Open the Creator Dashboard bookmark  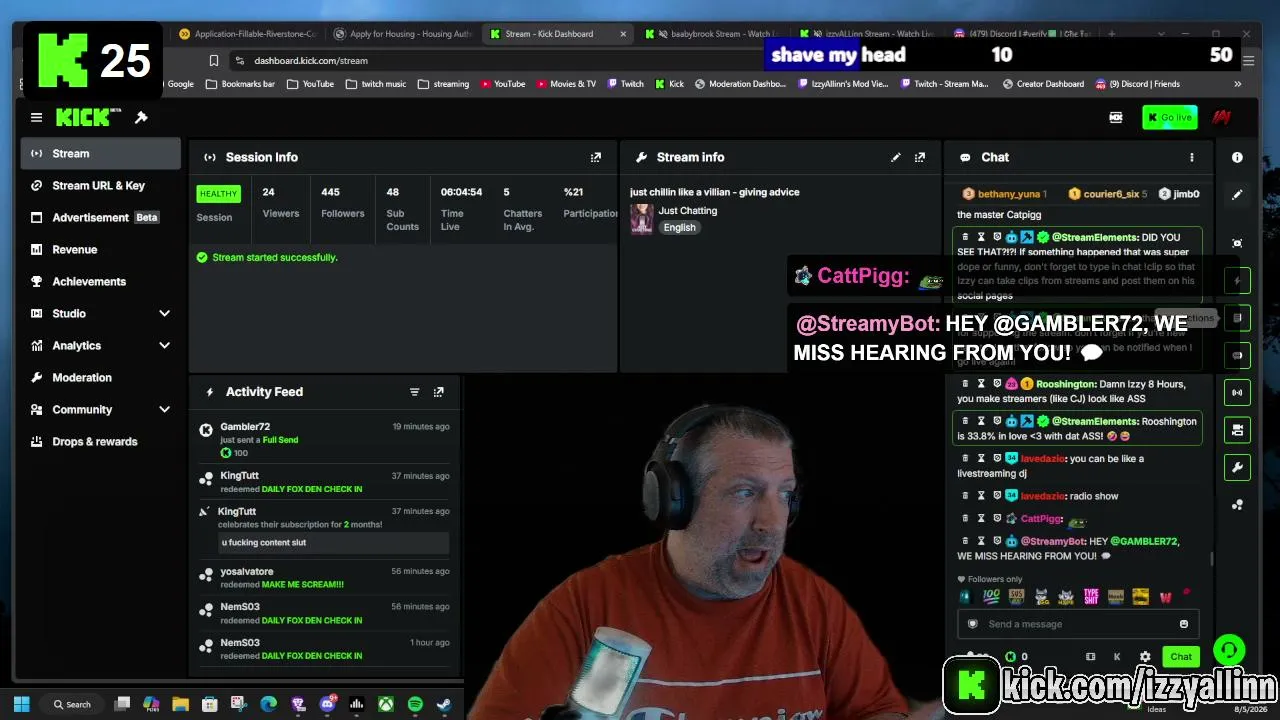(x=1042, y=84)
